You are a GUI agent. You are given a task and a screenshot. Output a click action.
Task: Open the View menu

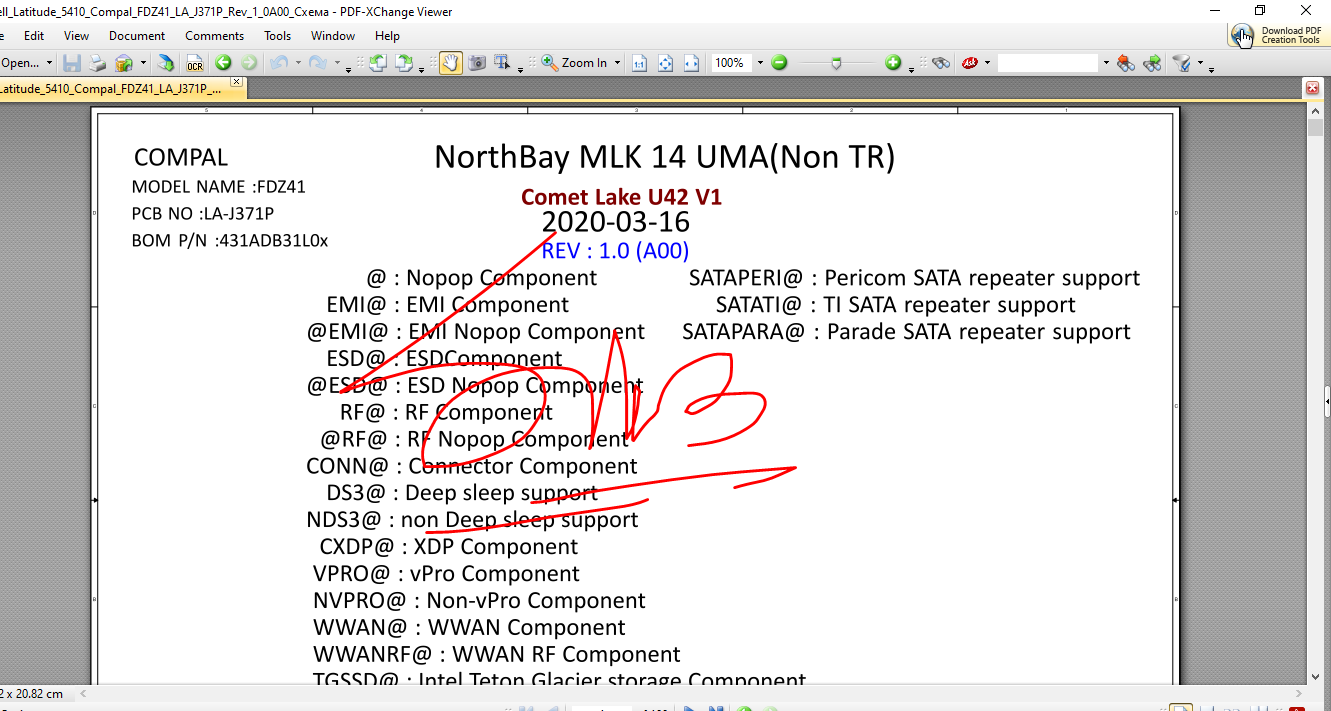pyautogui.click(x=76, y=35)
